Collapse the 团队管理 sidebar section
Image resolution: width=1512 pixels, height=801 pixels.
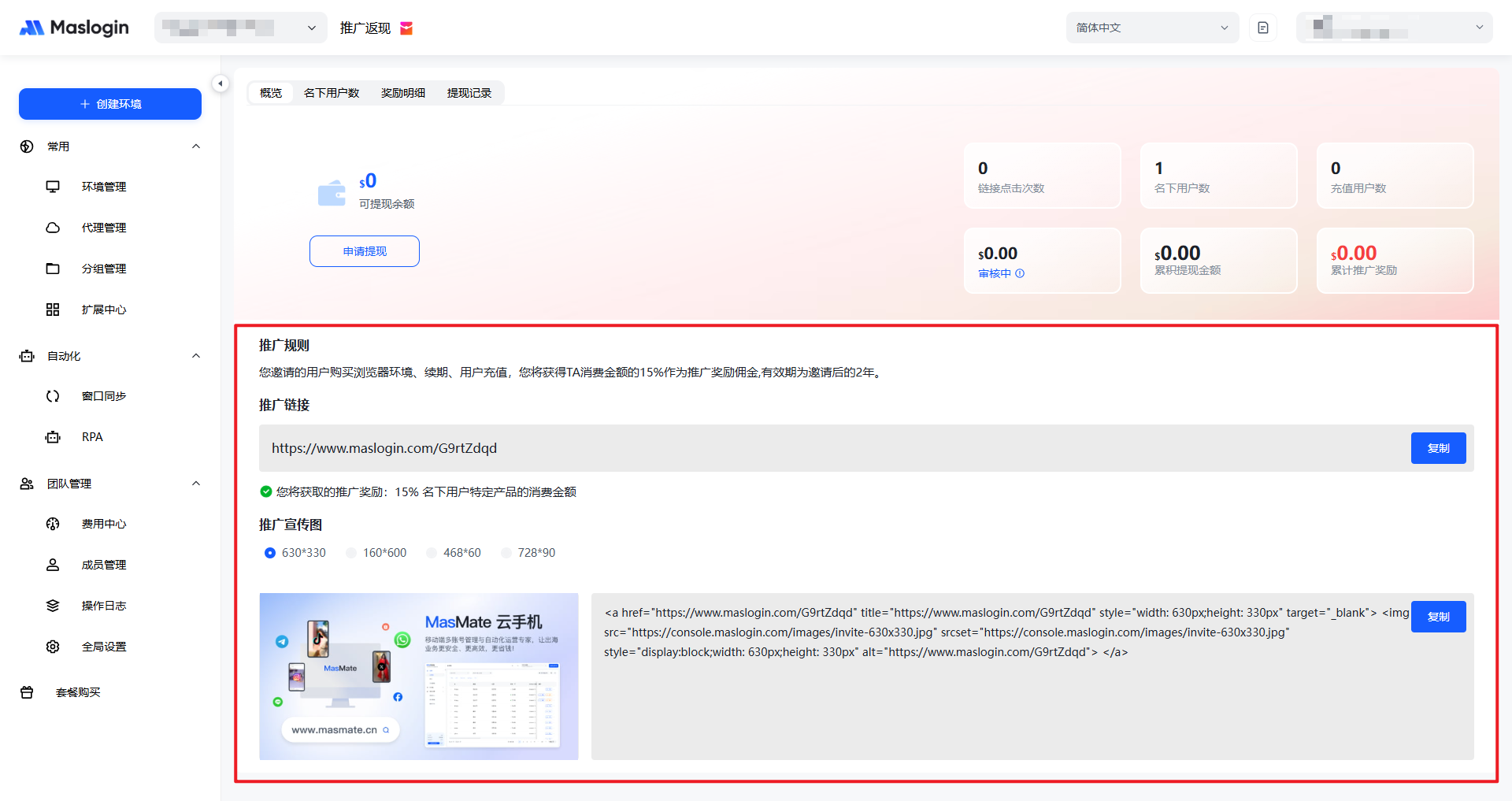click(x=196, y=484)
